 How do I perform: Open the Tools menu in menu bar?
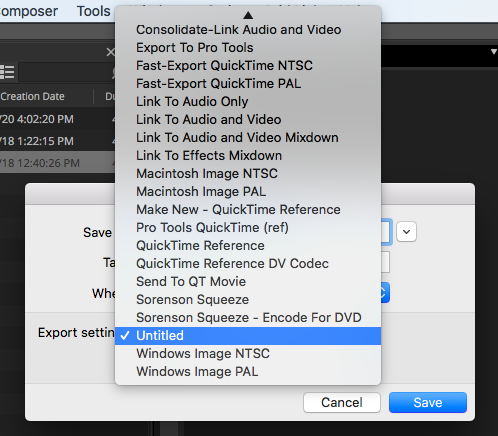click(94, 11)
